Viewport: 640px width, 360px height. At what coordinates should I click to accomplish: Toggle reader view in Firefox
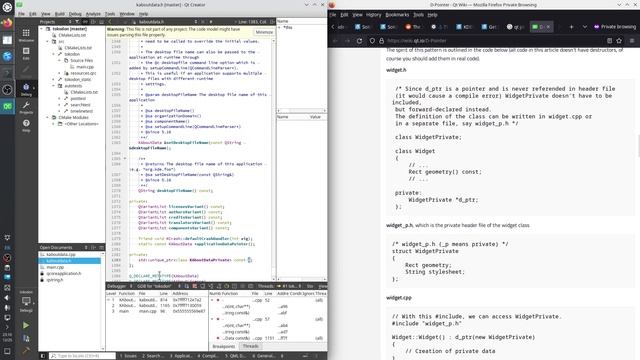pyautogui.click(x=609, y=41)
